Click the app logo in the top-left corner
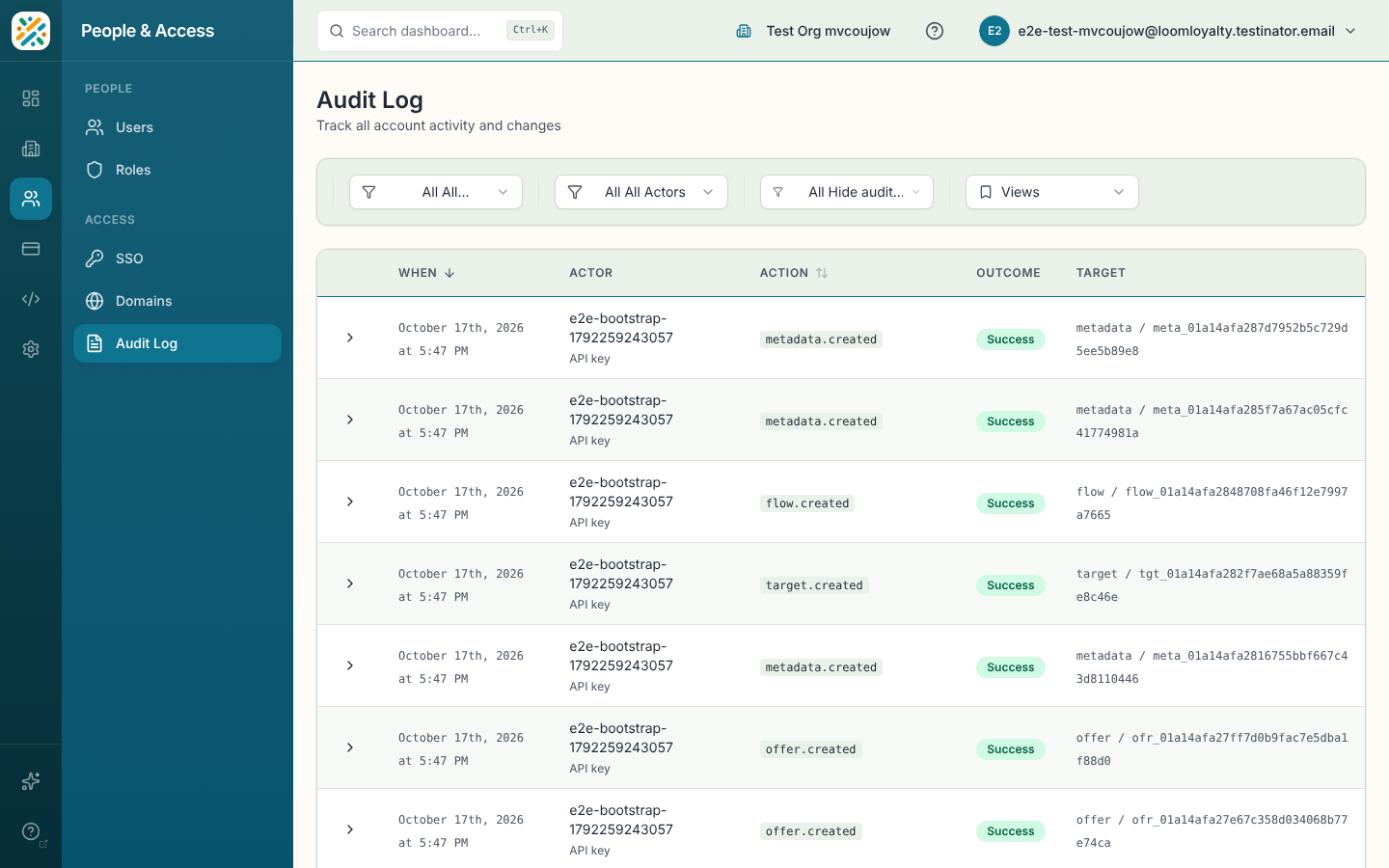 31,31
